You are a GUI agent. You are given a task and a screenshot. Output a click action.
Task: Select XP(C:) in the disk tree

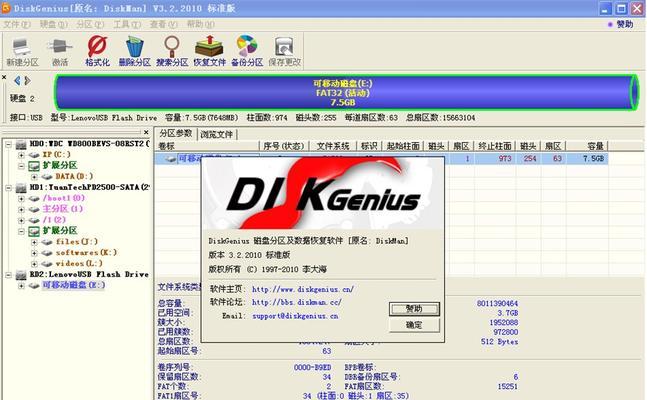(57, 154)
